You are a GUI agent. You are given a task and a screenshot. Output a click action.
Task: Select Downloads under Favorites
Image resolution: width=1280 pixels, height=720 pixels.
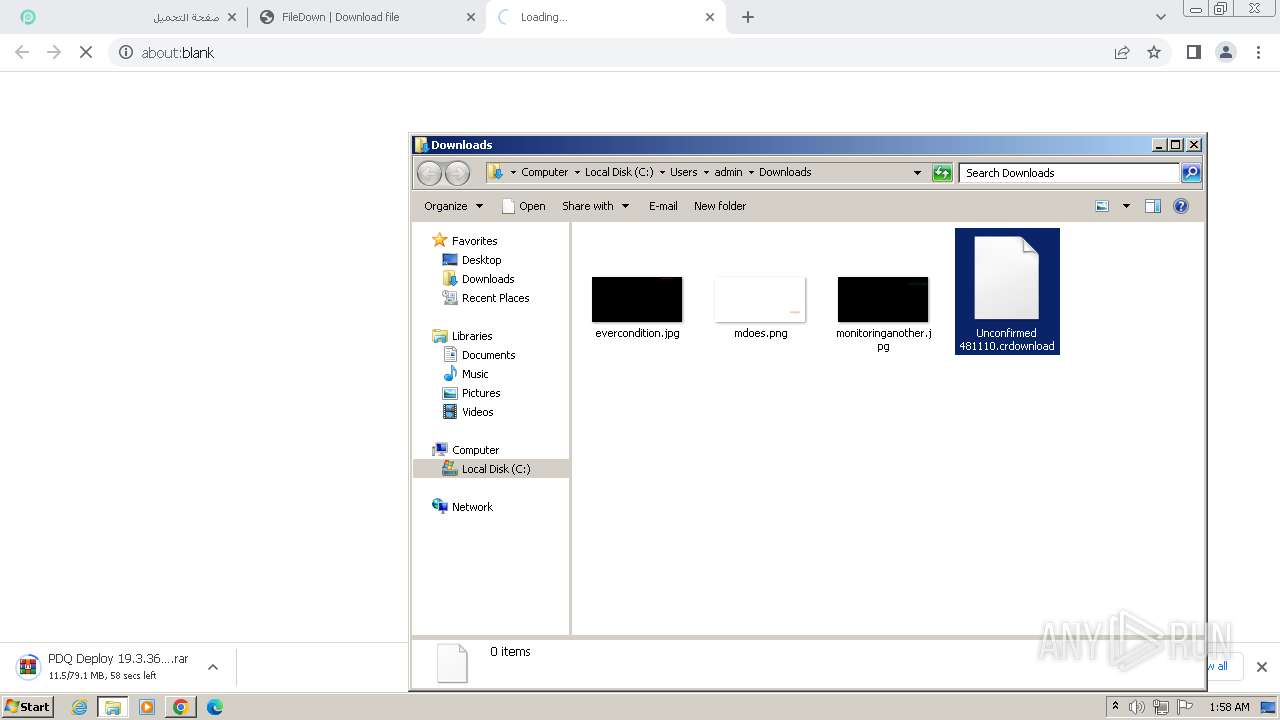pyautogui.click(x=488, y=279)
